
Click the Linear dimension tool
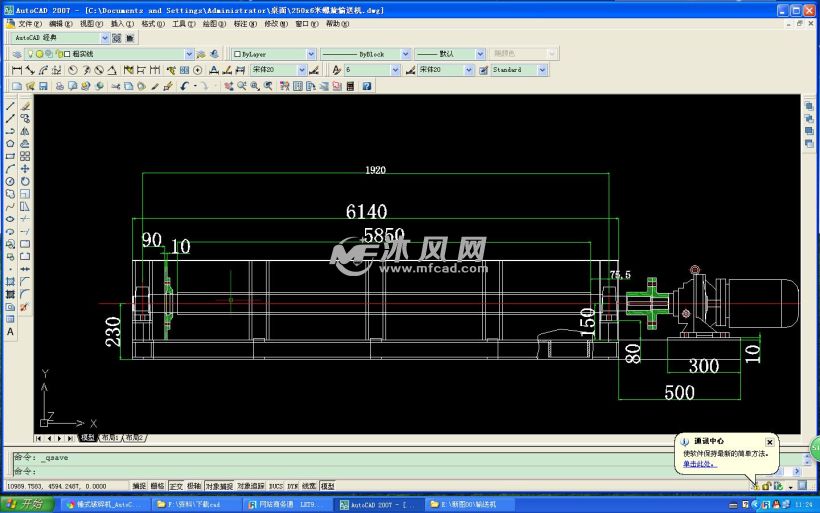(17, 70)
